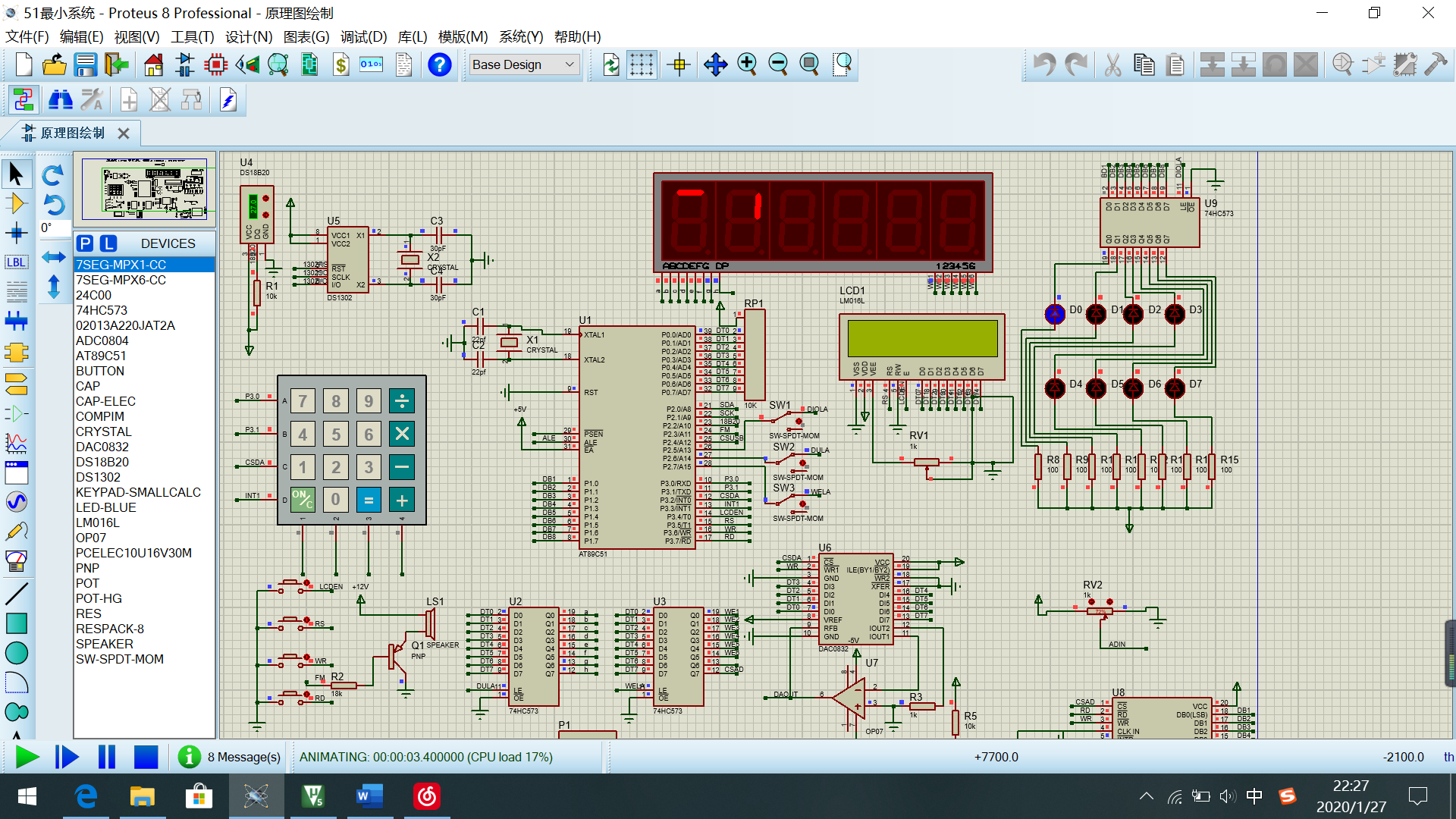This screenshot has width=1456, height=819.
Task: Toggle the pause simulation button
Action: pyautogui.click(x=107, y=757)
